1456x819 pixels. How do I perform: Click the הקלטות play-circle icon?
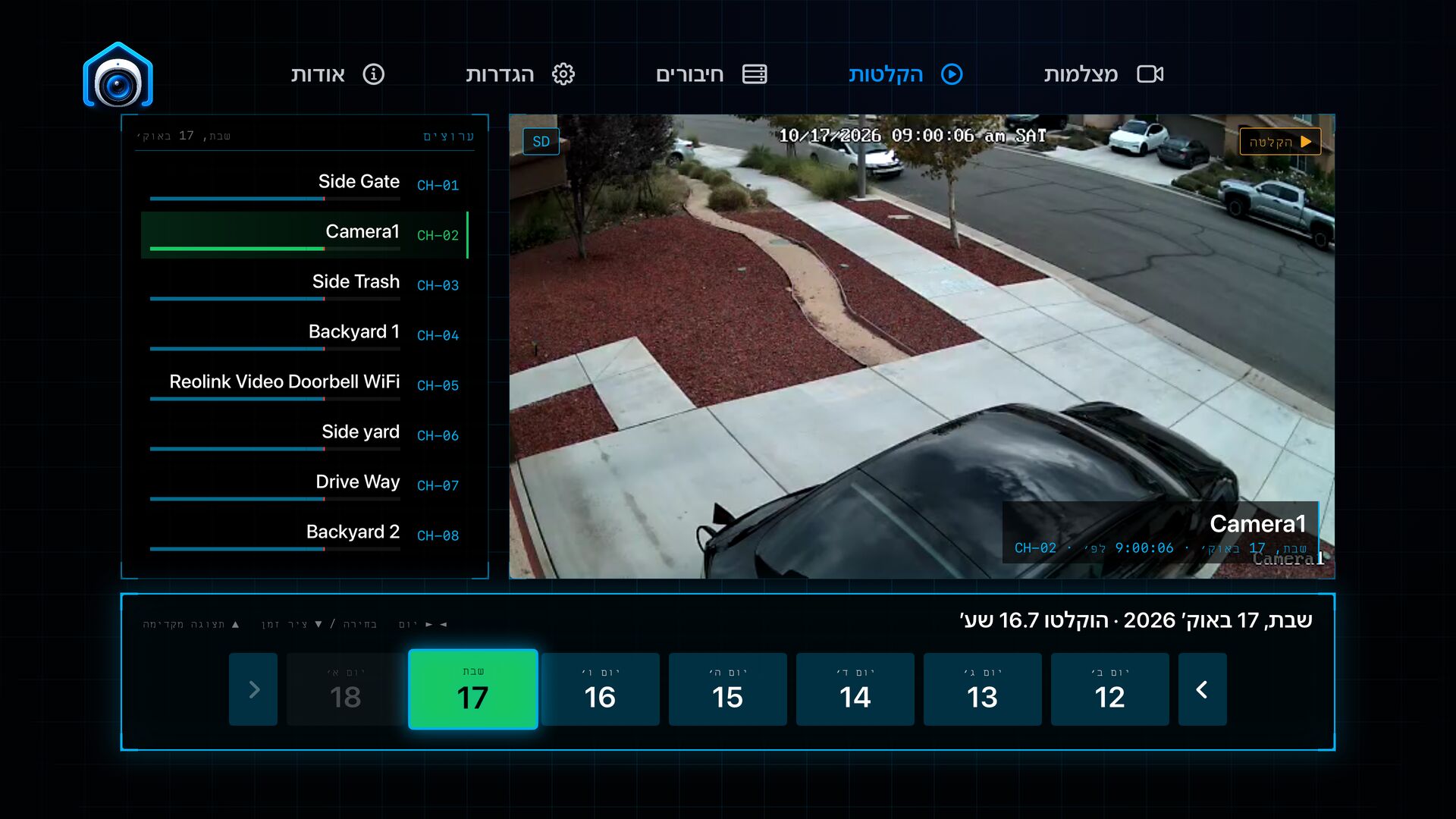pyautogui.click(x=952, y=74)
